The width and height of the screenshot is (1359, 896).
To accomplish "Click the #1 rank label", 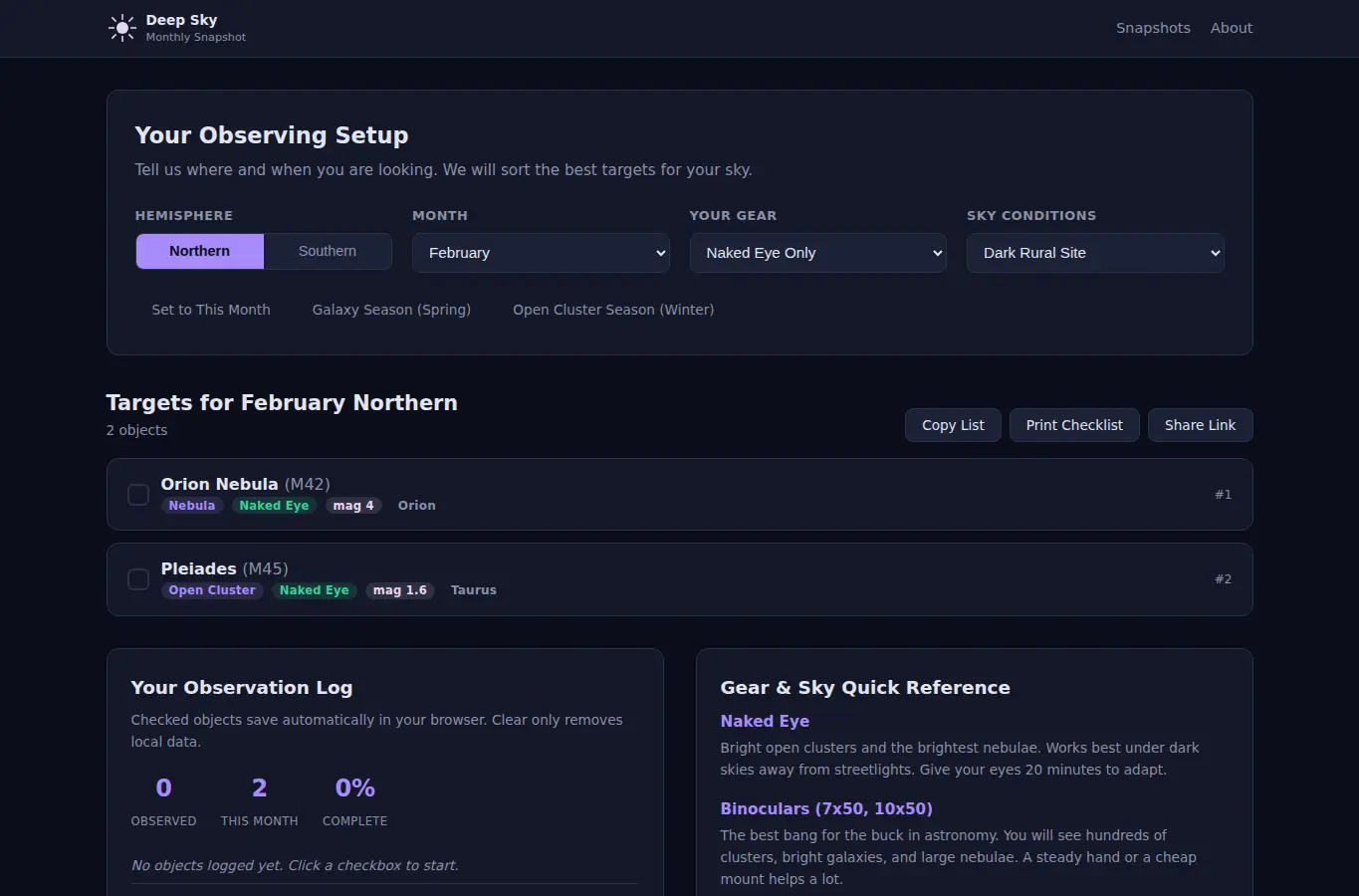I will [1223, 495].
